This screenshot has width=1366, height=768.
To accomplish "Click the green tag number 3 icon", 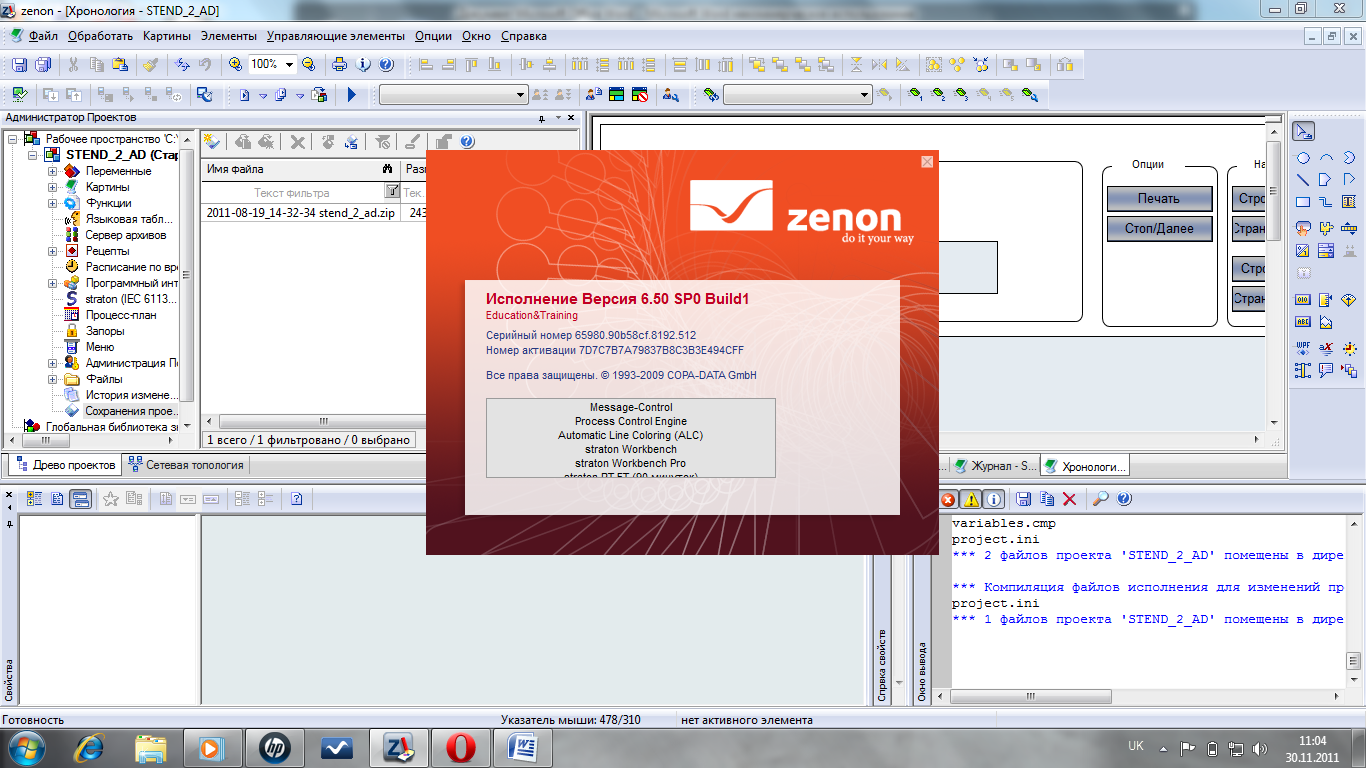I will tap(961, 95).
